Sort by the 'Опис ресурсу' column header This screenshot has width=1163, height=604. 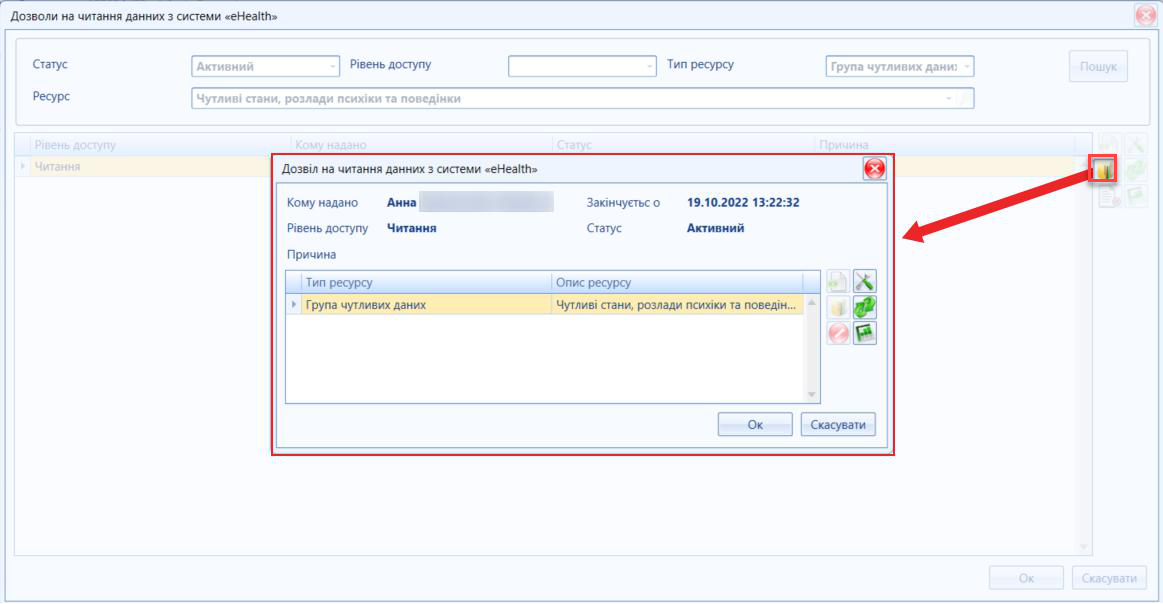tap(677, 283)
